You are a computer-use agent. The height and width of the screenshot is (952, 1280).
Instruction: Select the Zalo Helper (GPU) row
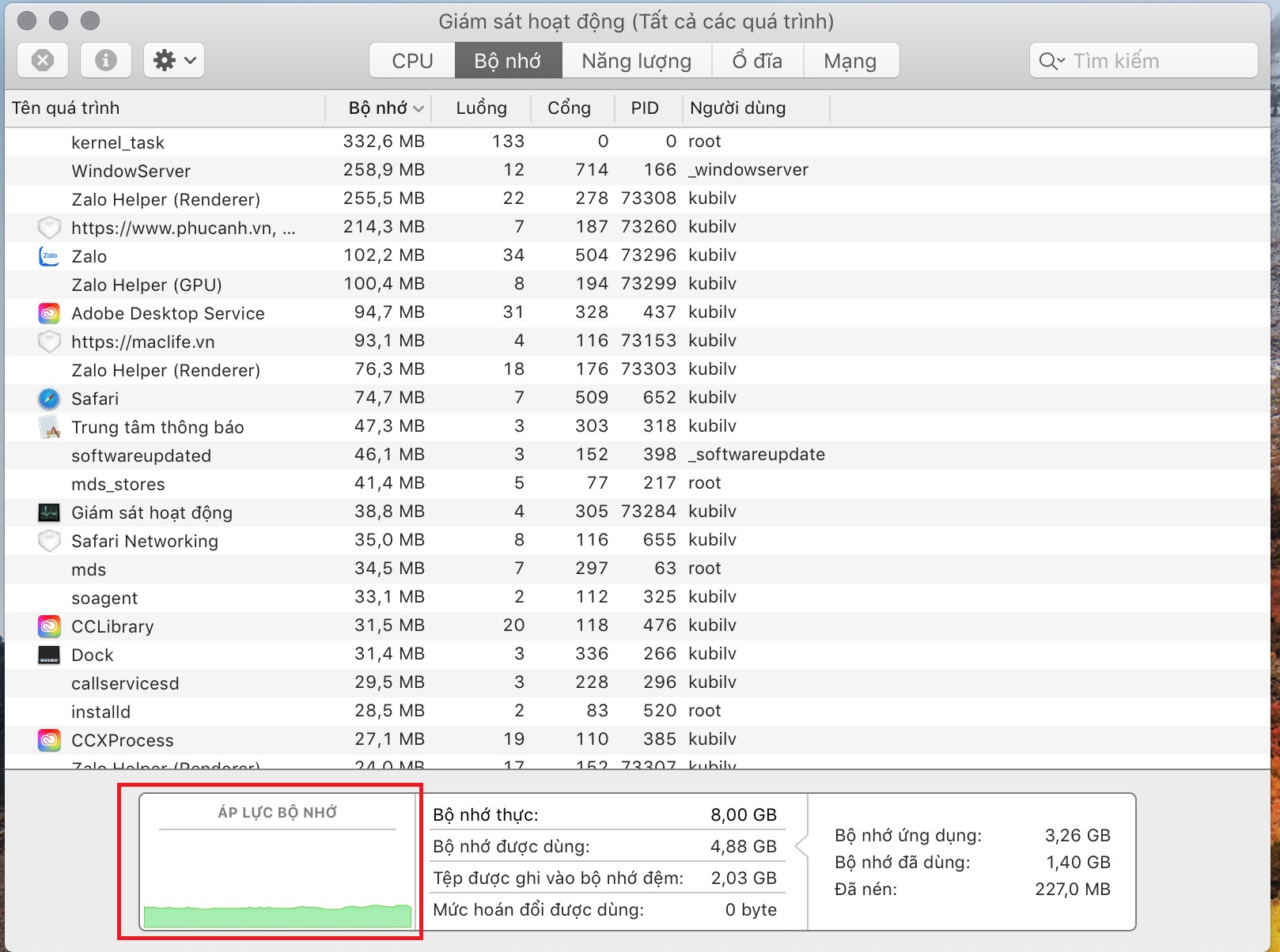tap(638, 284)
